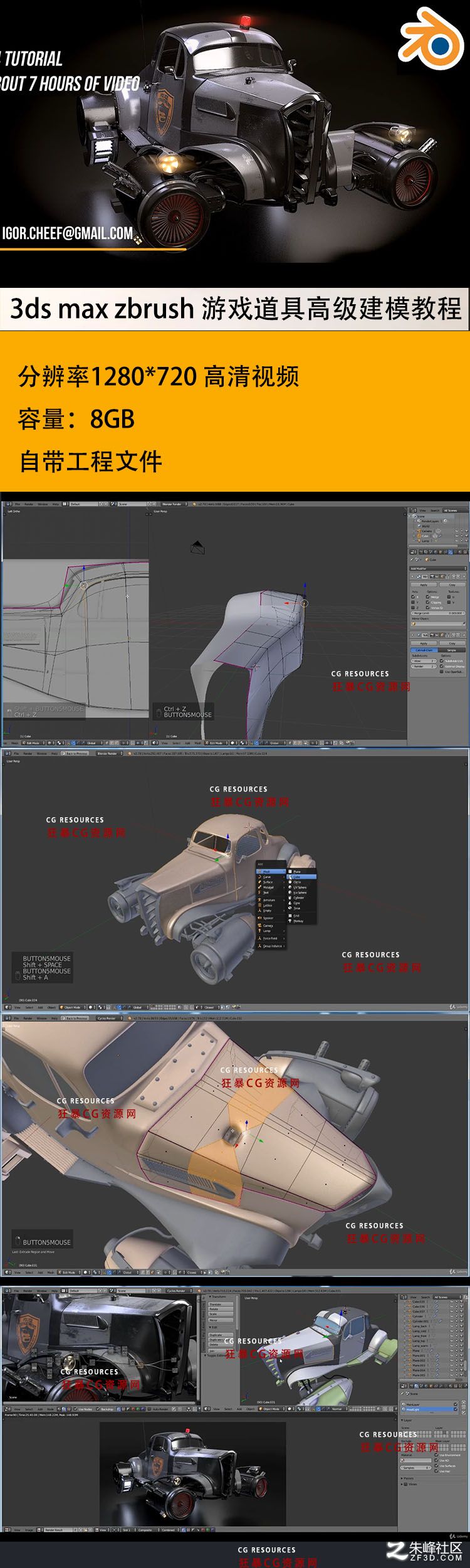Click the Delete tool button
Image resolution: width=470 pixels, height=1568 pixels.
(221, 1345)
